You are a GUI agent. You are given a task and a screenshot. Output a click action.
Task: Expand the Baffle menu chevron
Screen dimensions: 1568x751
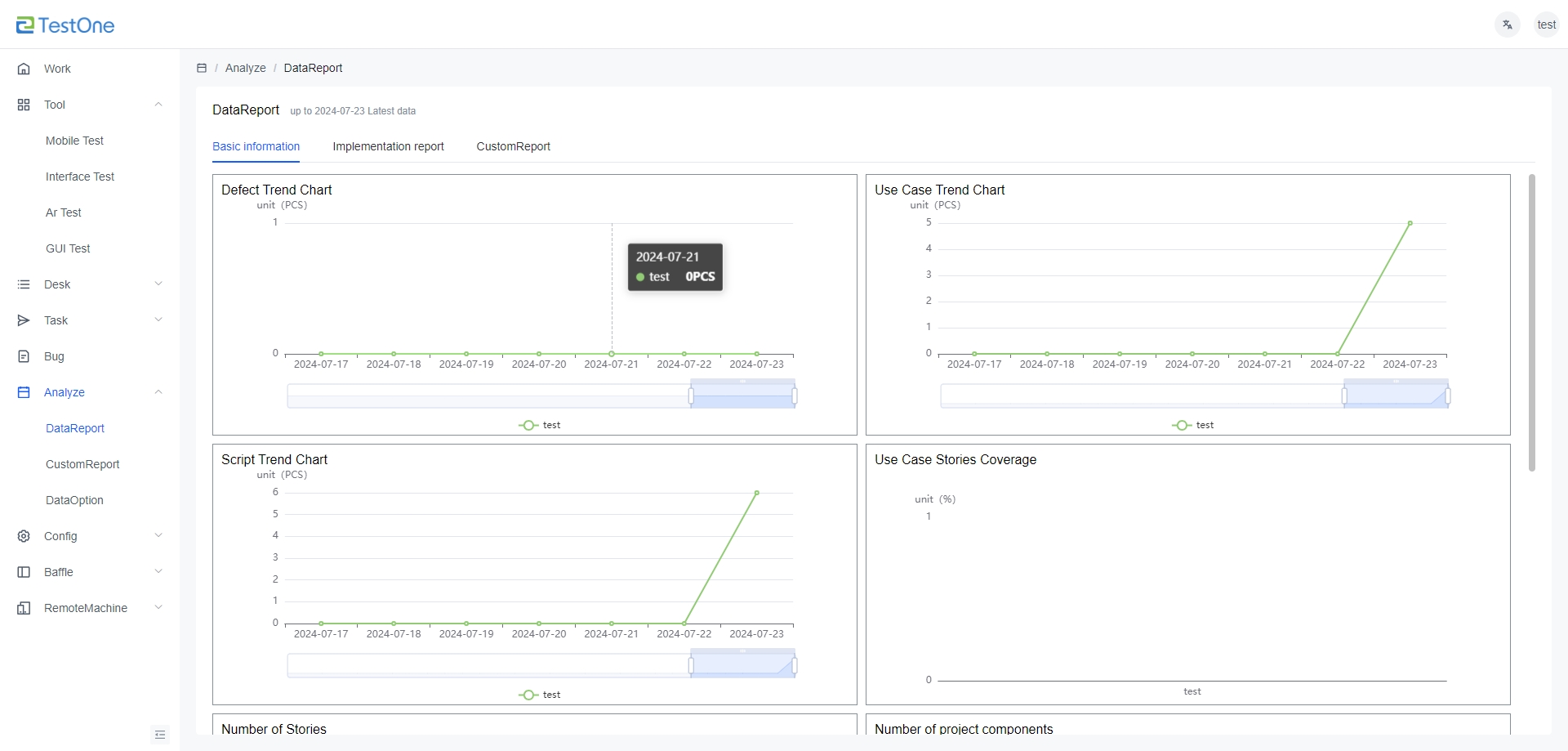158,571
